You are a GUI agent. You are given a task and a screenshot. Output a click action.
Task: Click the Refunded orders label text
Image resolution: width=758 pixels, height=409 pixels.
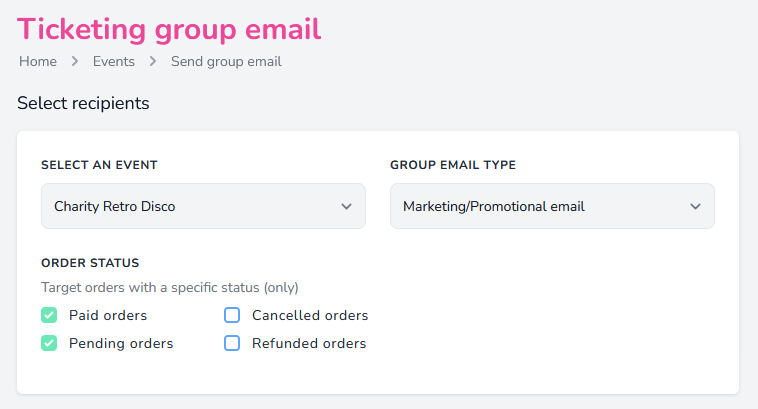(x=309, y=343)
